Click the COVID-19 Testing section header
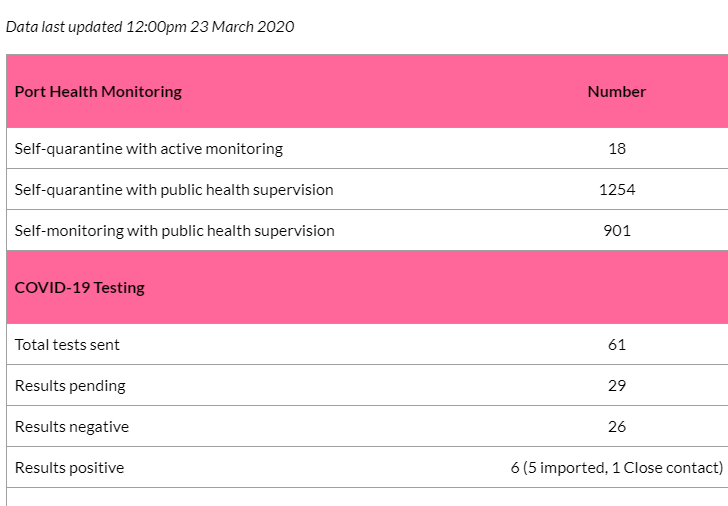 [80, 288]
